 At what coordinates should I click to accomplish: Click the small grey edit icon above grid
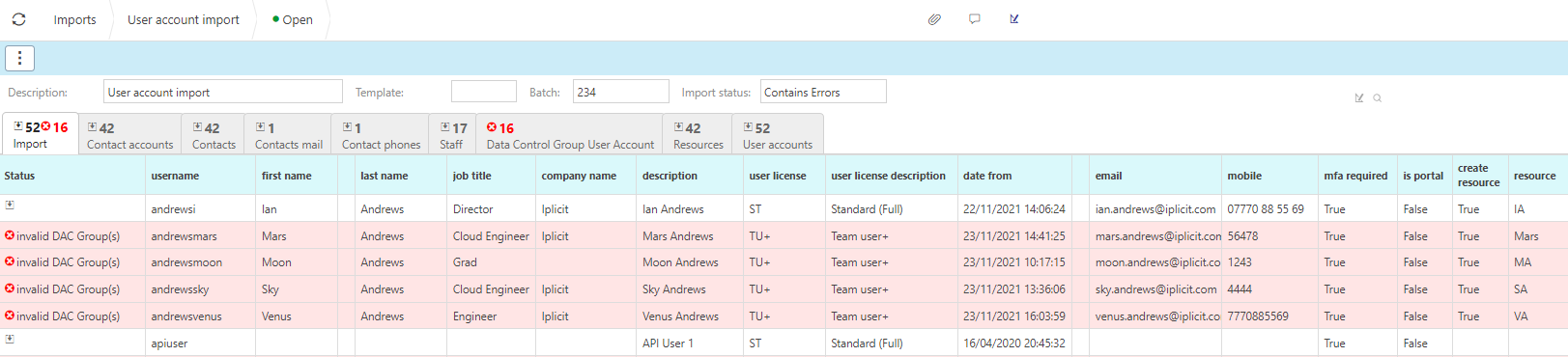1359,97
